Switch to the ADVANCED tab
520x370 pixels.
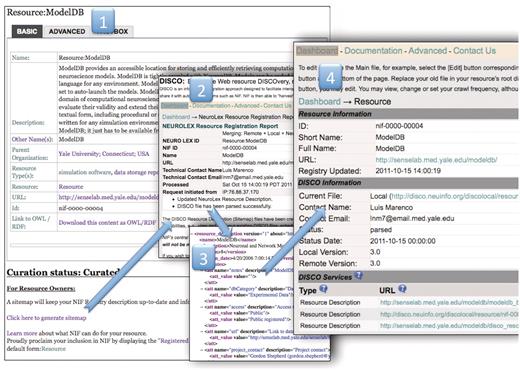point(67,31)
